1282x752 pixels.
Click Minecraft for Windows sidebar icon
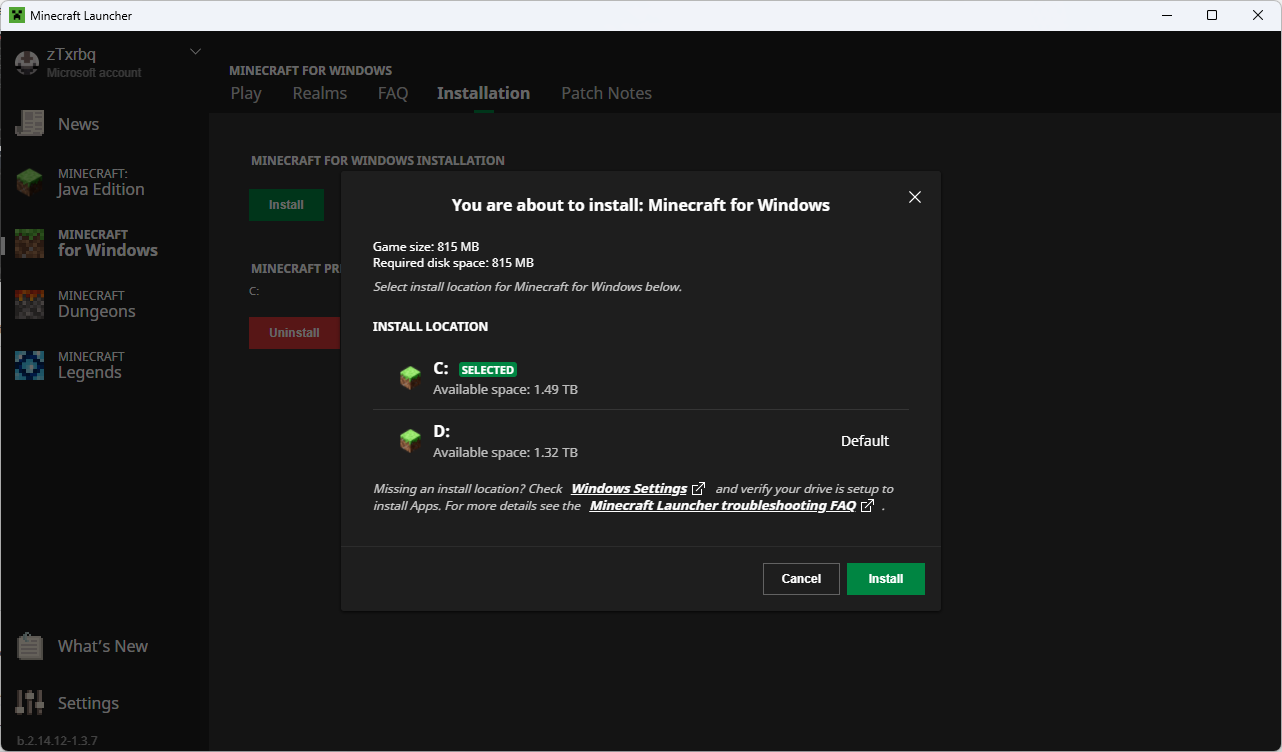[x=30, y=243]
